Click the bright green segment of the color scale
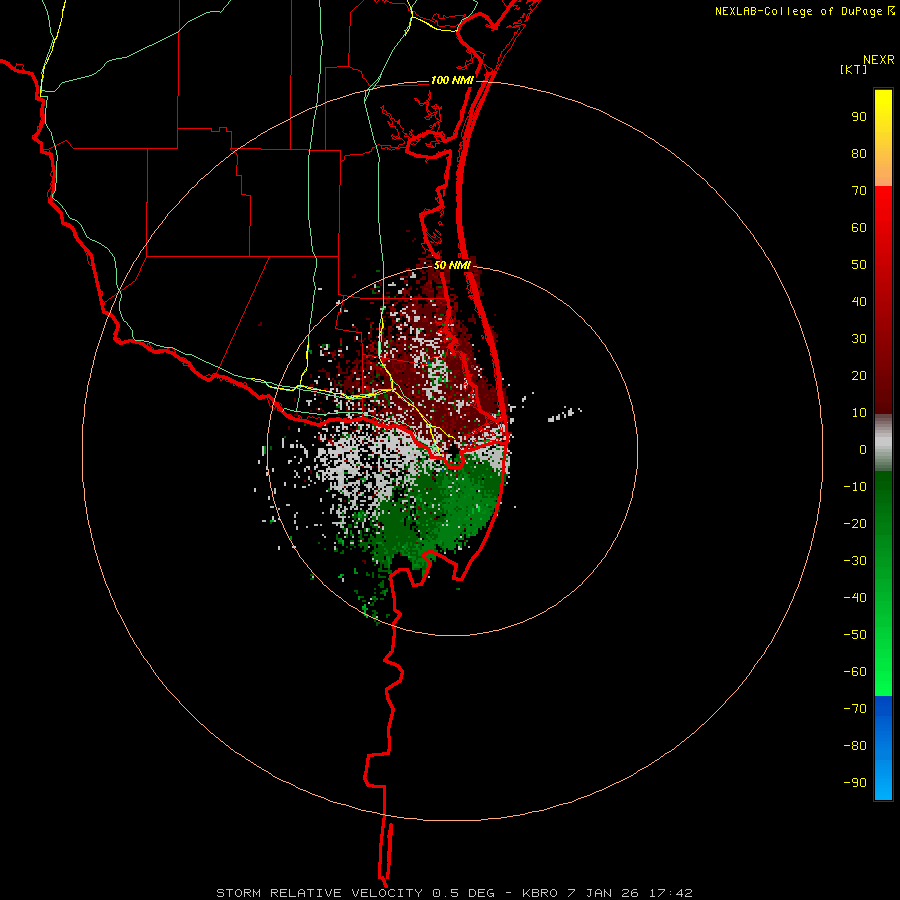 (883, 583)
